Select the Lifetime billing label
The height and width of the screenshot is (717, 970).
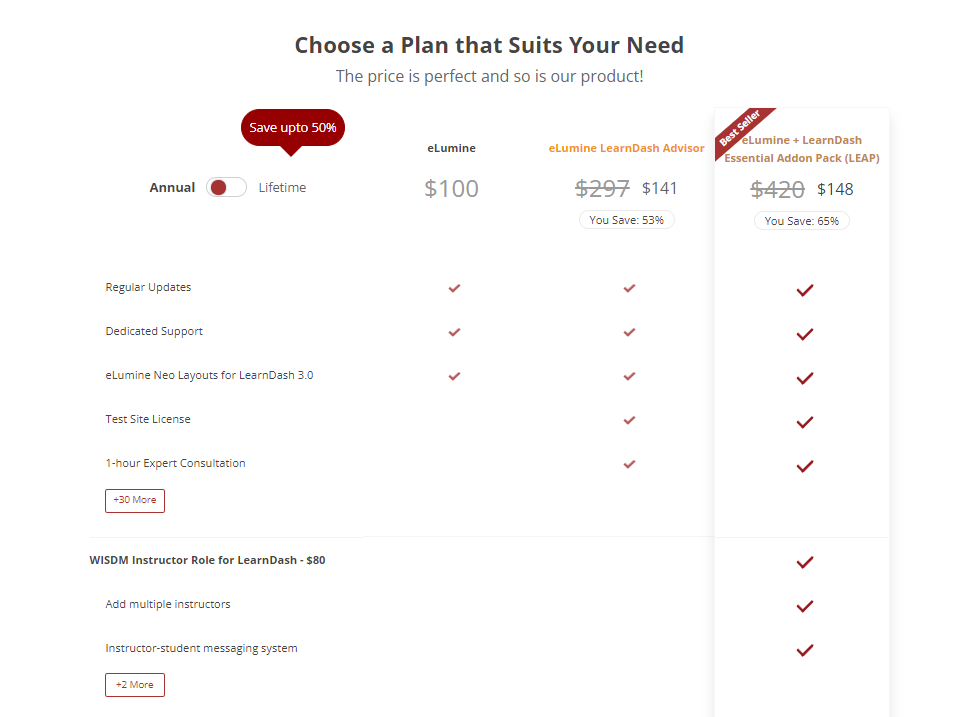click(282, 187)
